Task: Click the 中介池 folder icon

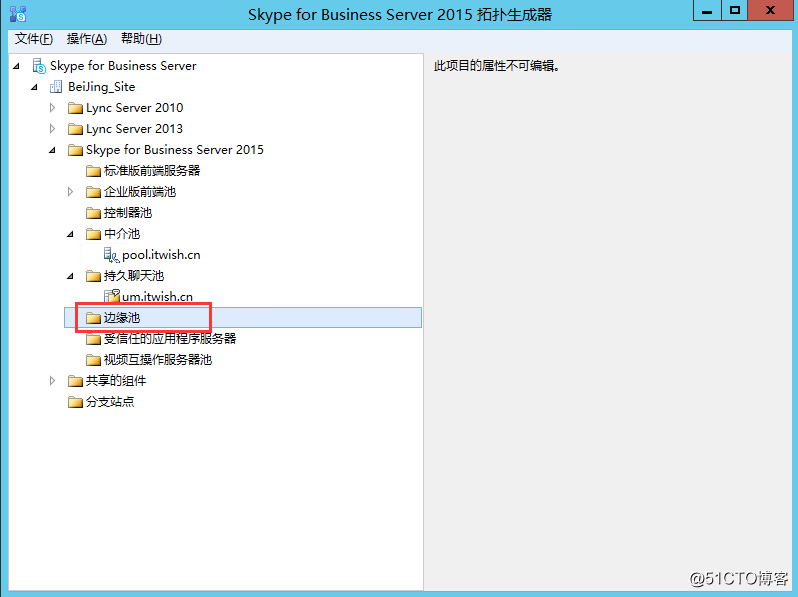Action: coord(93,234)
